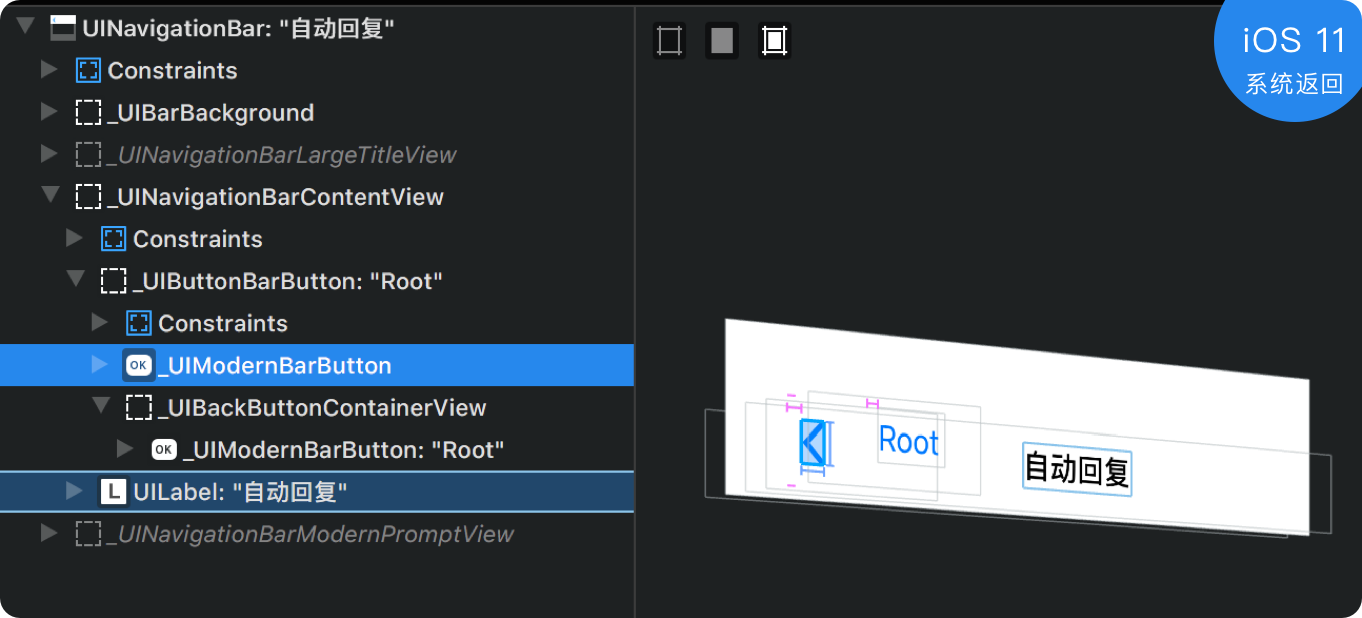Click the Constraints icon under _UIButtonBarButton
This screenshot has height=618, width=1362.
[139, 323]
